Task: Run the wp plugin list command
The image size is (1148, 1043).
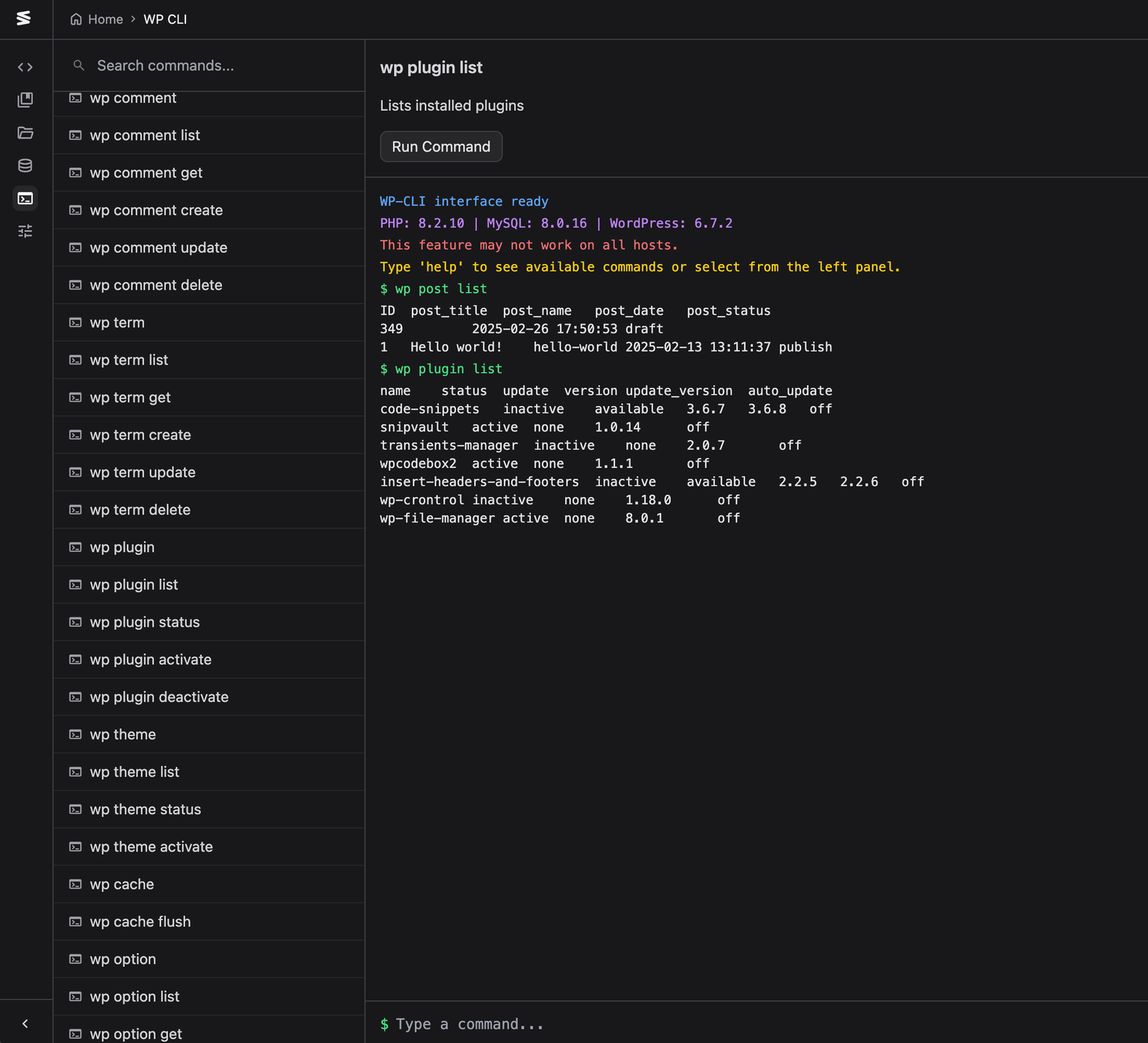Action: click(441, 147)
